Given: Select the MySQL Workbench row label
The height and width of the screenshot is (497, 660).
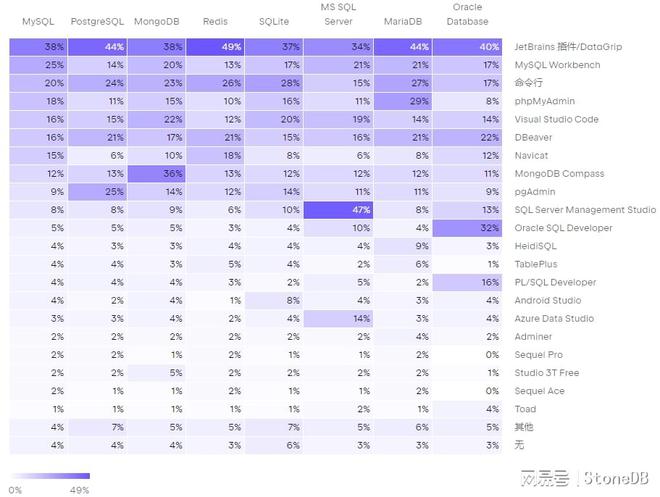Looking at the screenshot, I should [557, 65].
